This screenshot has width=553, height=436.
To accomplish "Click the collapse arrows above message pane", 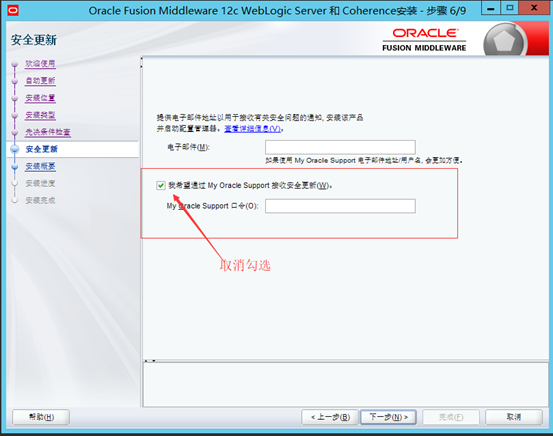I will pos(150,361).
